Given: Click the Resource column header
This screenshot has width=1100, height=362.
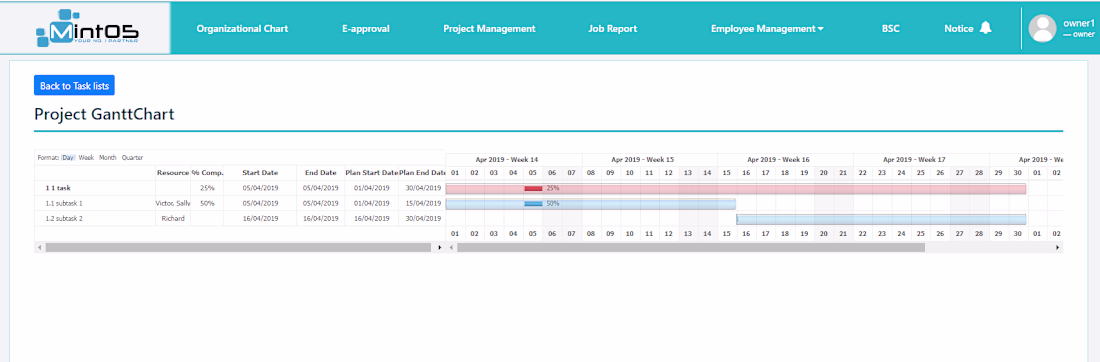Looking at the screenshot, I should point(173,173).
